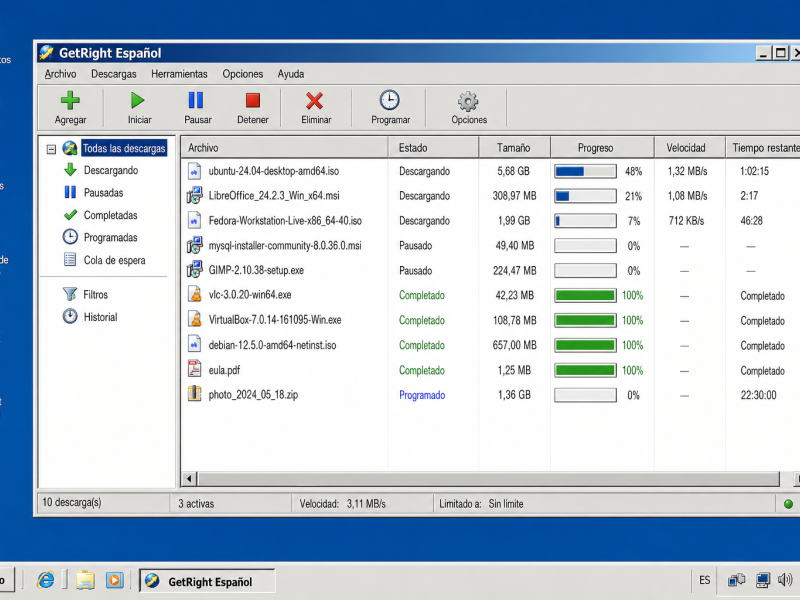The width and height of the screenshot is (800, 600).
Task: Open the file explorer folder taskbar icon
Action: click(x=85, y=580)
